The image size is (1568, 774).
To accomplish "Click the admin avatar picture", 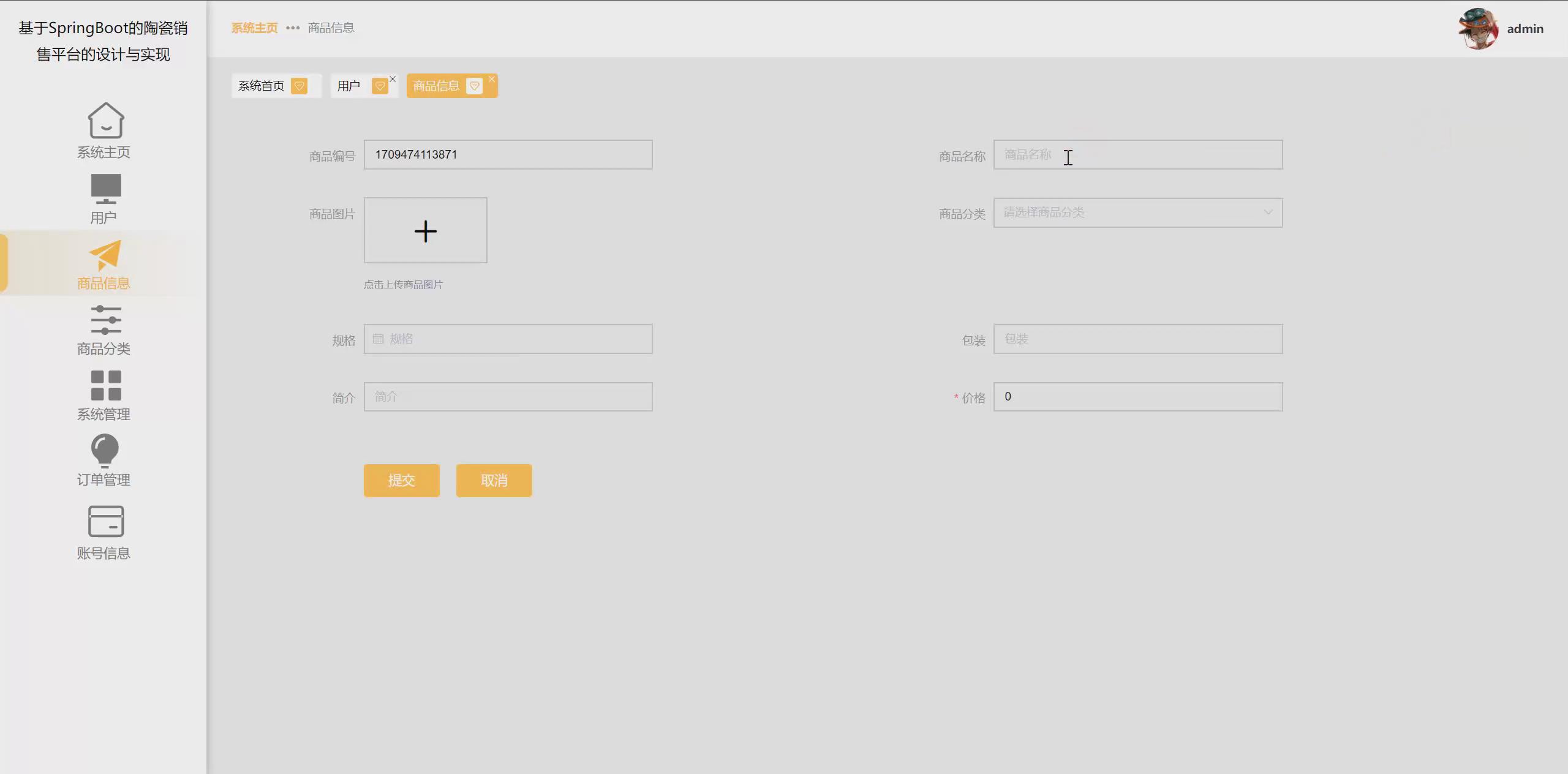I will pyautogui.click(x=1478, y=28).
